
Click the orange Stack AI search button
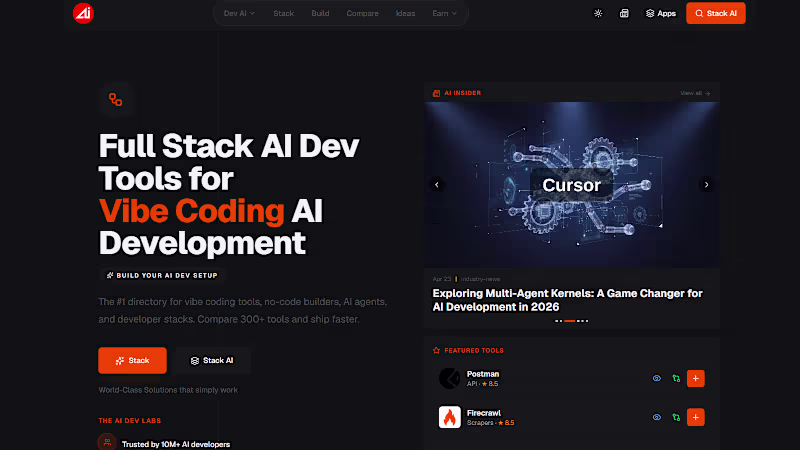click(x=715, y=13)
